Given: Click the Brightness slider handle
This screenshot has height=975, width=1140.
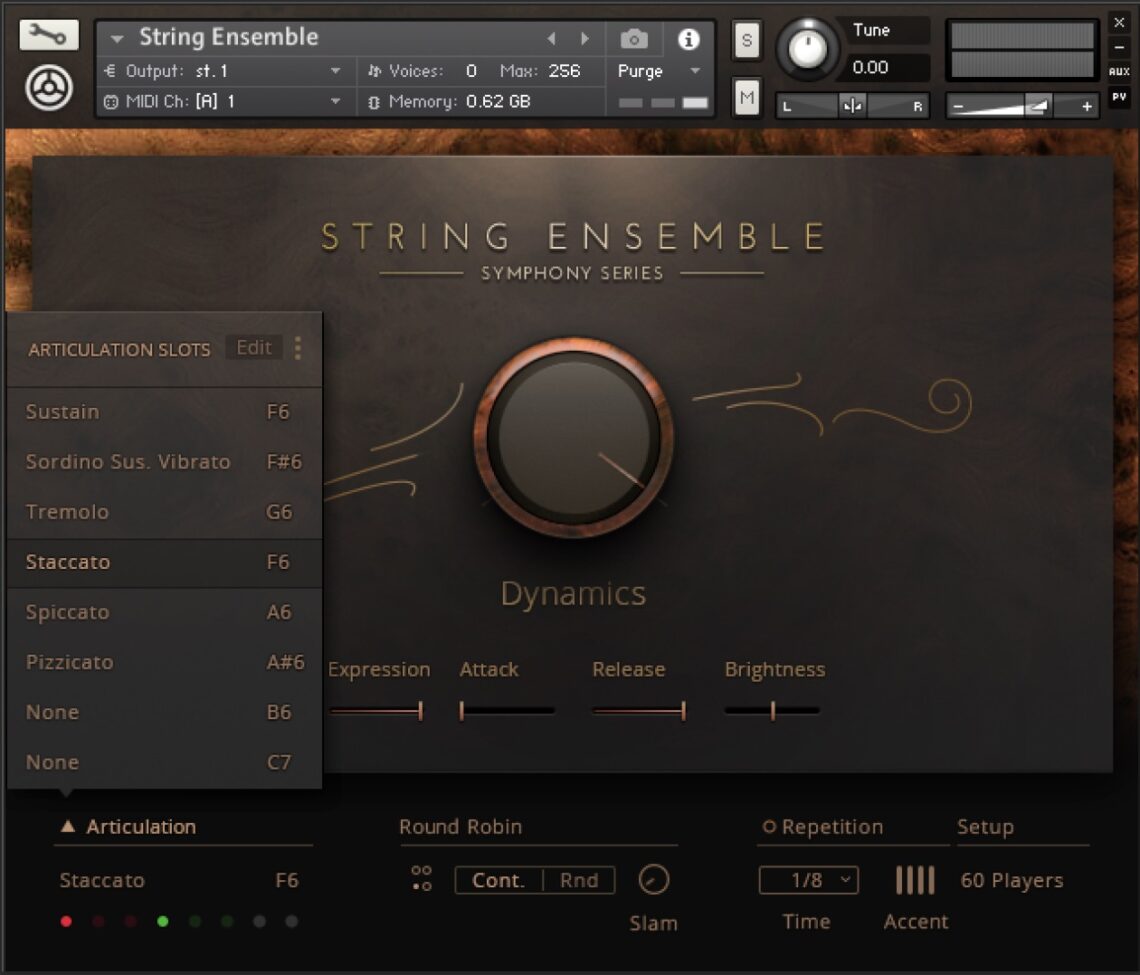Looking at the screenshot, I should tap(773, 710).
